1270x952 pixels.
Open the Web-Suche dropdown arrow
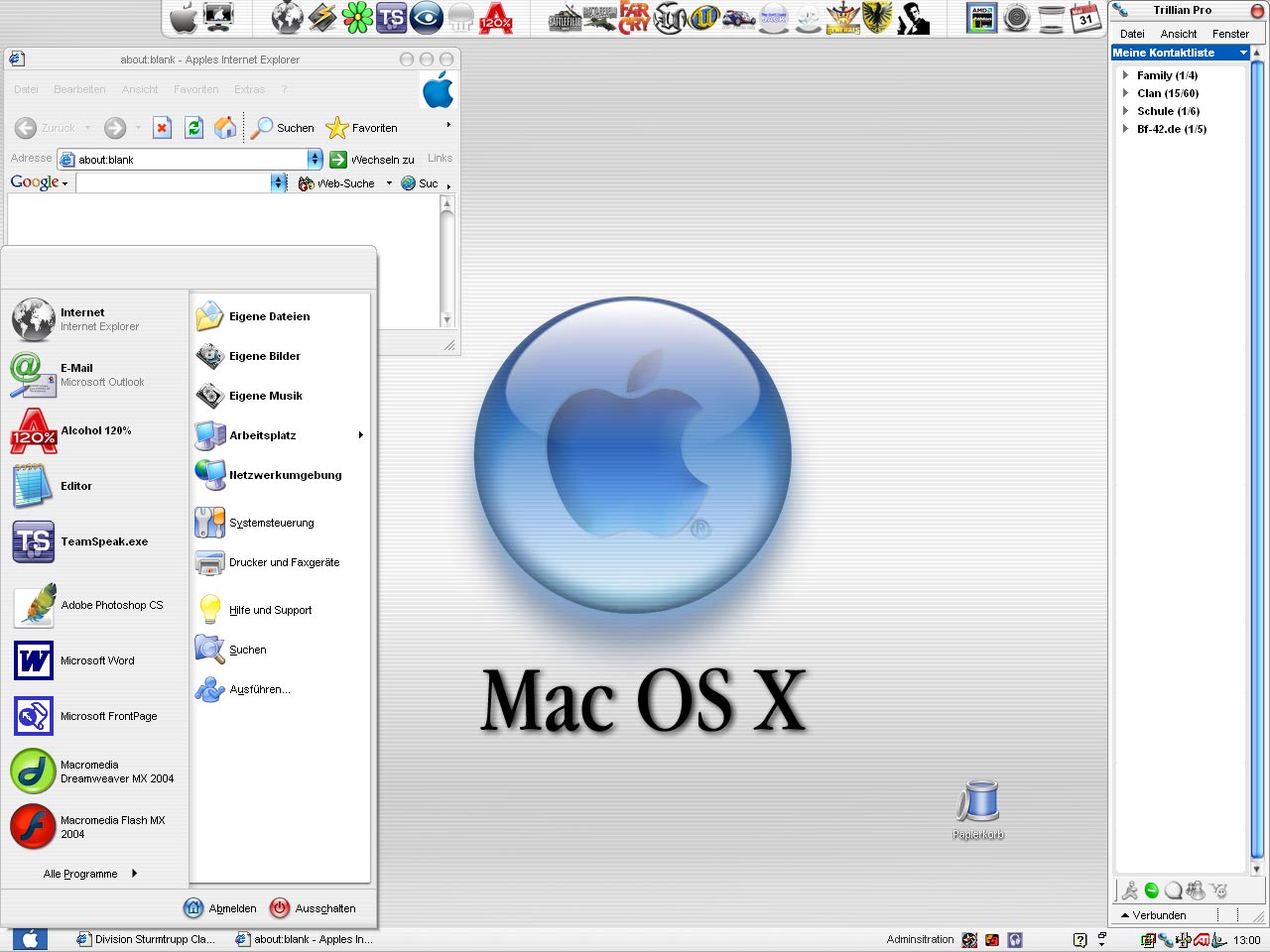(389, 183)
